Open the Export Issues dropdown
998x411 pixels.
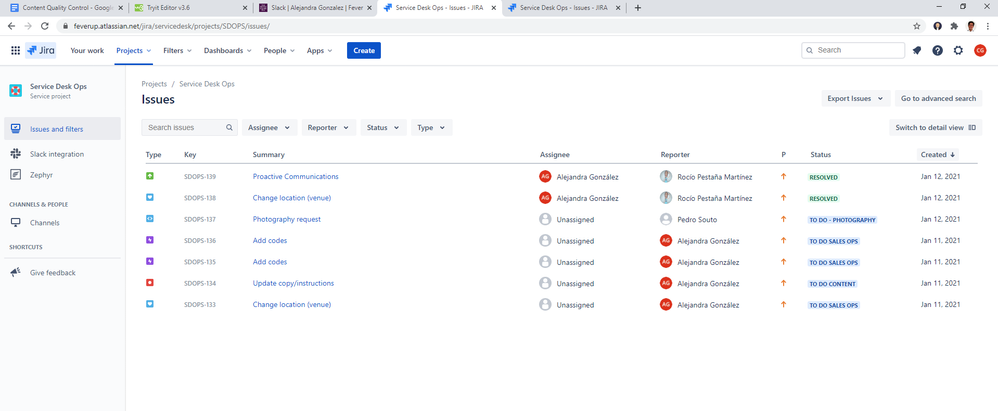point(855,99)
